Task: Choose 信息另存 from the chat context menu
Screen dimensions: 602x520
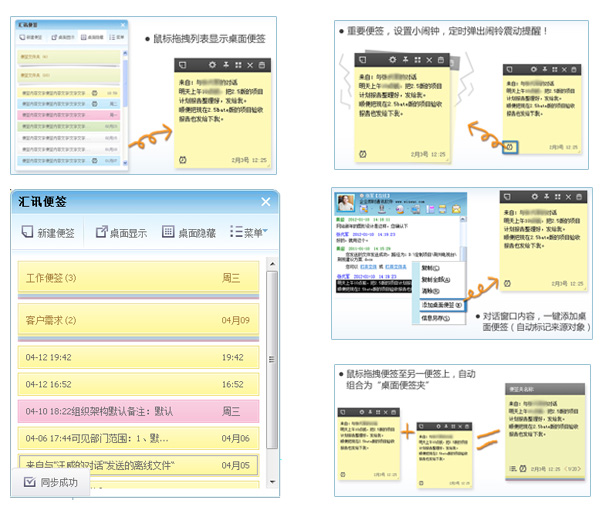Action: 435,318
